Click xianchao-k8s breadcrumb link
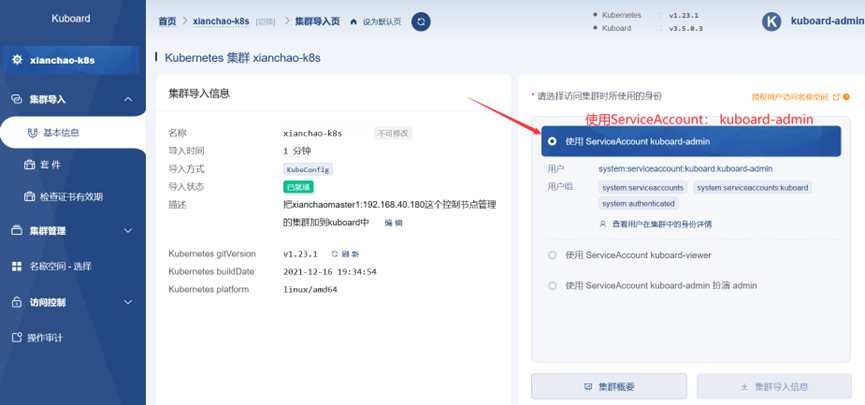Viewport: 865px width, 405px height. [222, 22]
